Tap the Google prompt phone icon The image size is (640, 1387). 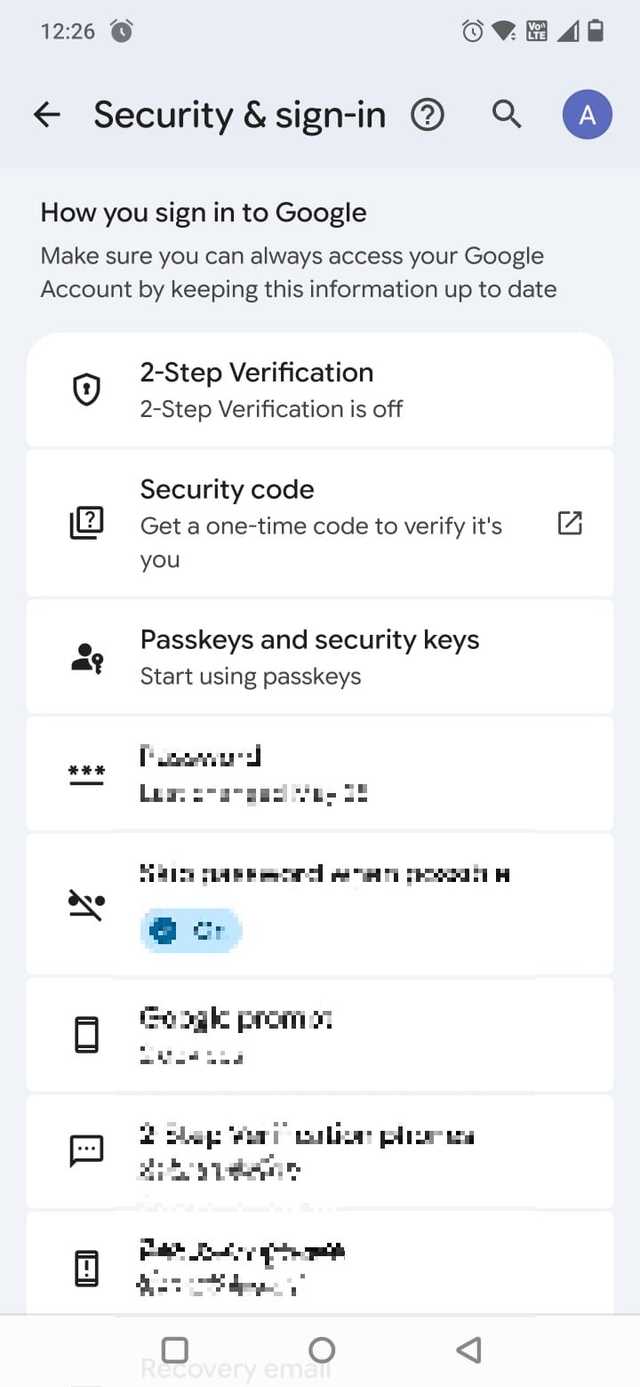(x=87, y=1035)
